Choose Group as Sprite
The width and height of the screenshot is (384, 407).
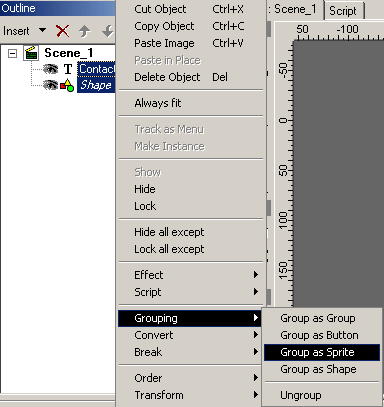point(322,352)
